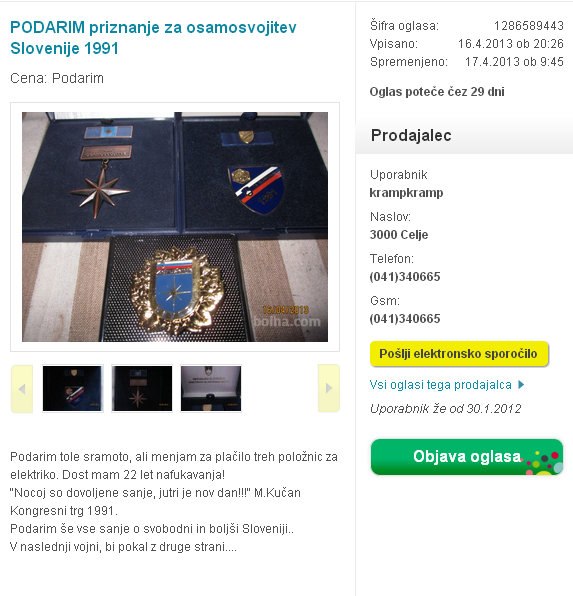Open the second thumbnail with star medal
573x596 pixels.
pyautogui.click(x=142, y=388)
